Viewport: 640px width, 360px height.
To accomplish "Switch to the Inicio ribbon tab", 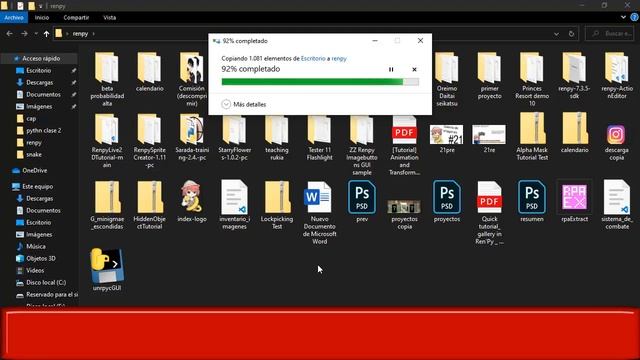I will [42, 18].
